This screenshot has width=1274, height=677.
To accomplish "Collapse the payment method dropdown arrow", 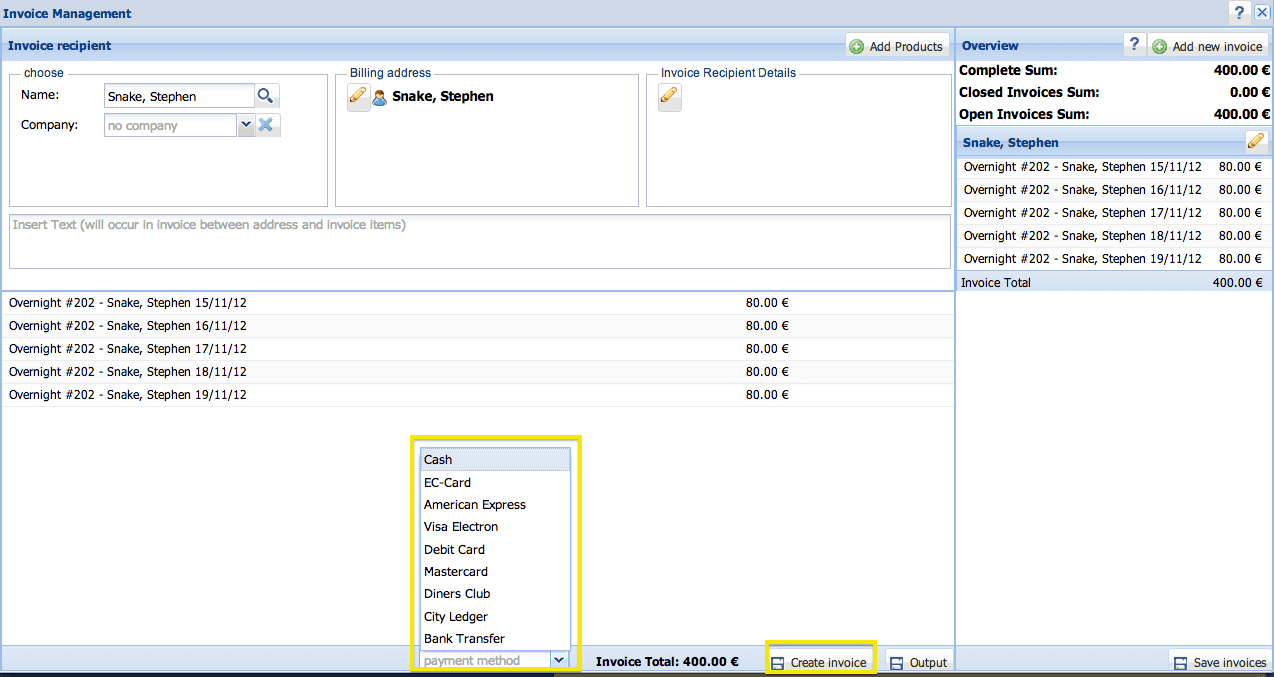I will [559, 660].
